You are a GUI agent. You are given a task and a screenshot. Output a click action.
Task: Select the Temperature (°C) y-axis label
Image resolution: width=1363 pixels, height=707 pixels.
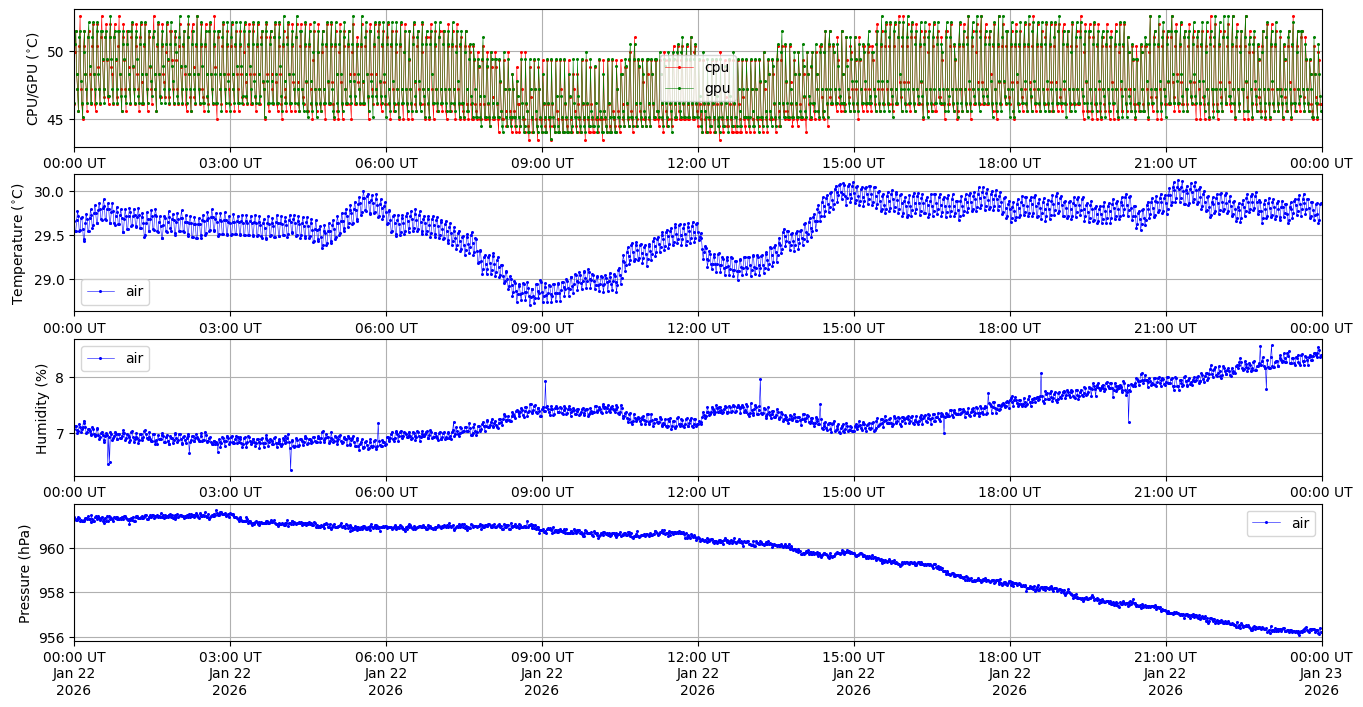(x=17, y=243)
